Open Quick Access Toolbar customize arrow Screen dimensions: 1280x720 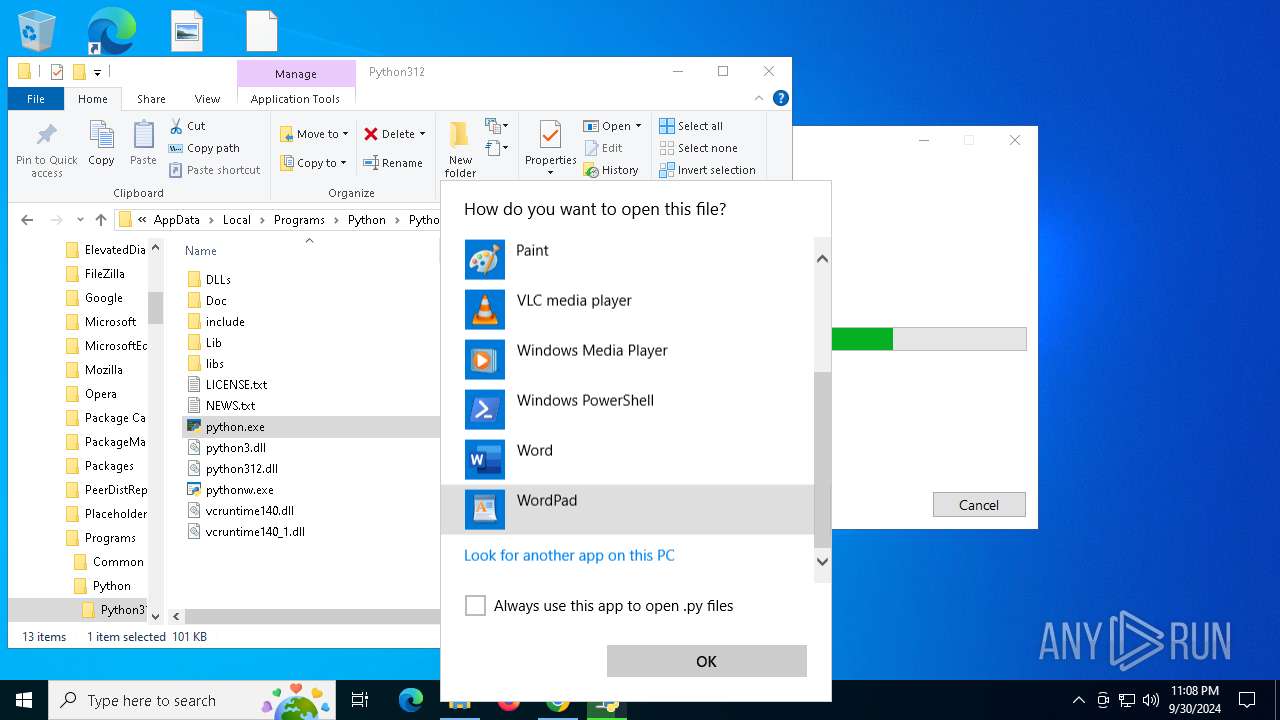coord(98,72)
